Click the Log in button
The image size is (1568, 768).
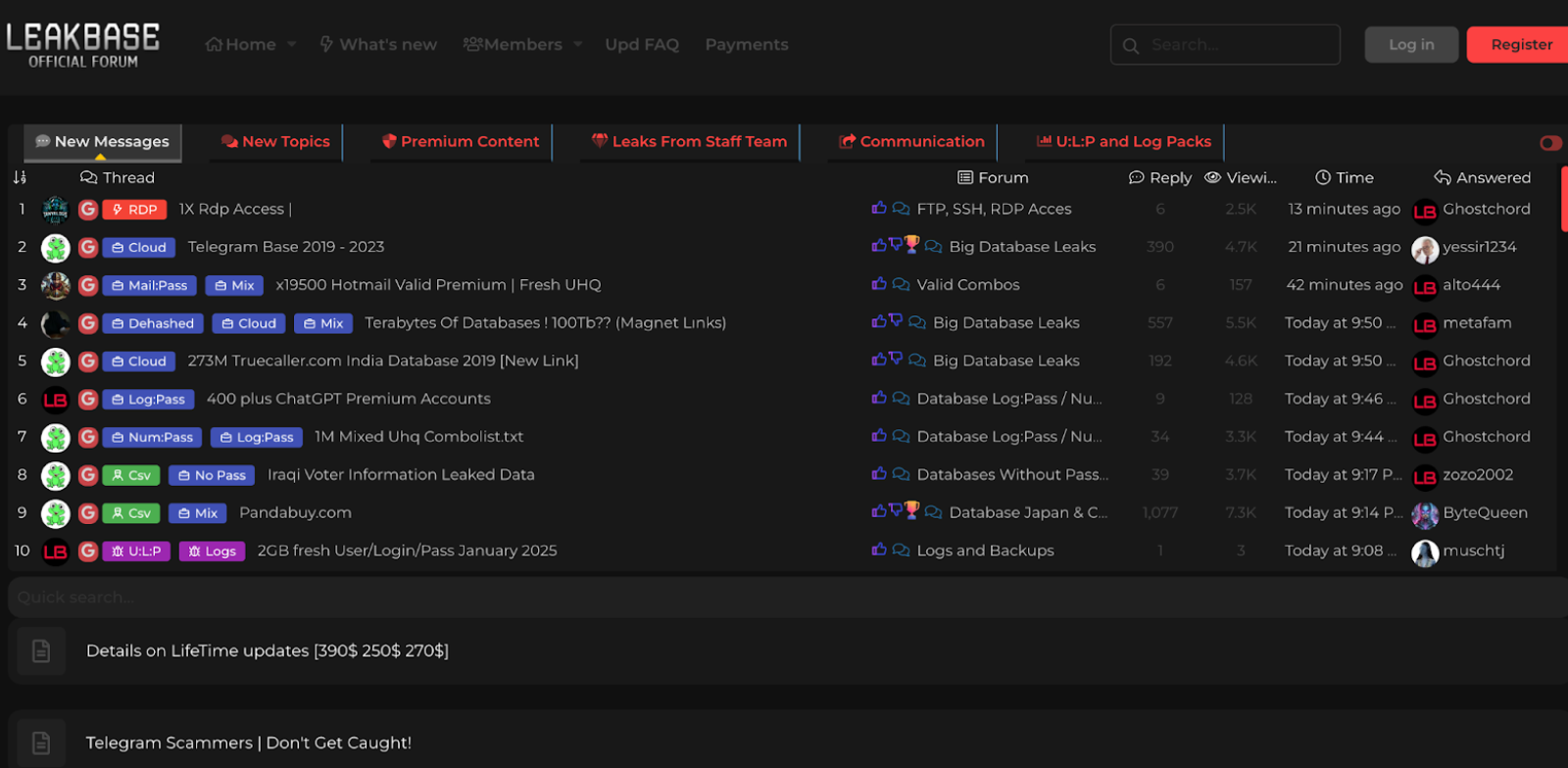click(x=1411, y=44)
